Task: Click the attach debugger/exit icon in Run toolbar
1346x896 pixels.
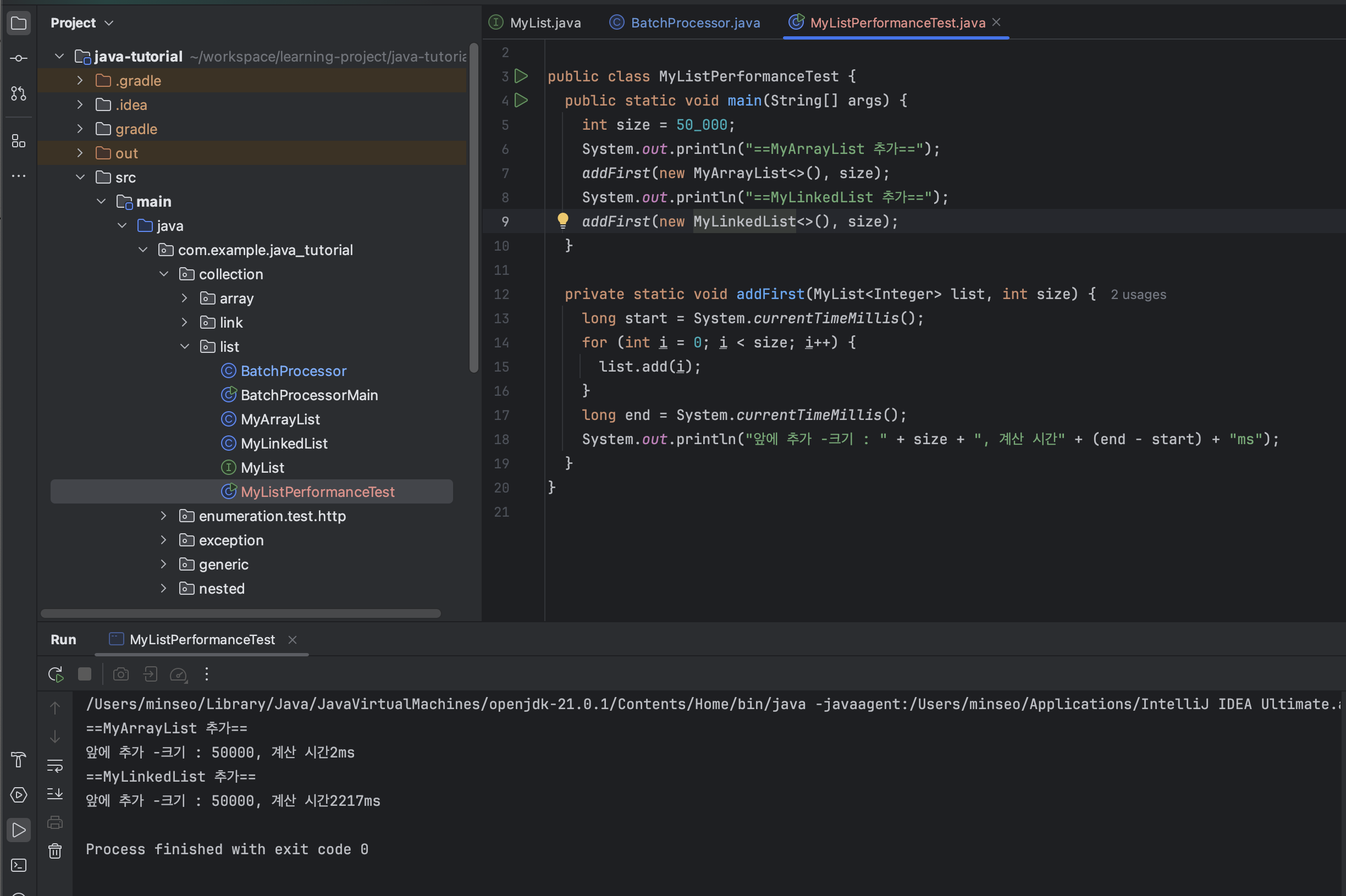Action: coord(150,674)
